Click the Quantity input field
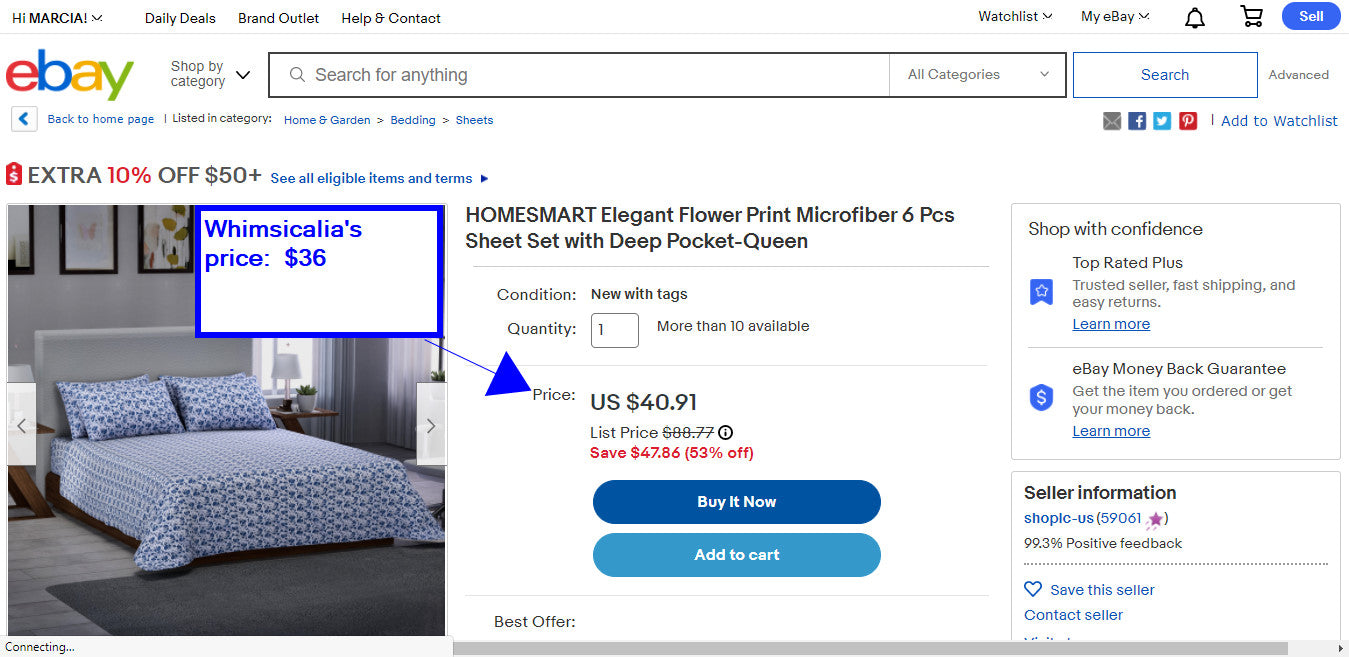 coord(614,330)
